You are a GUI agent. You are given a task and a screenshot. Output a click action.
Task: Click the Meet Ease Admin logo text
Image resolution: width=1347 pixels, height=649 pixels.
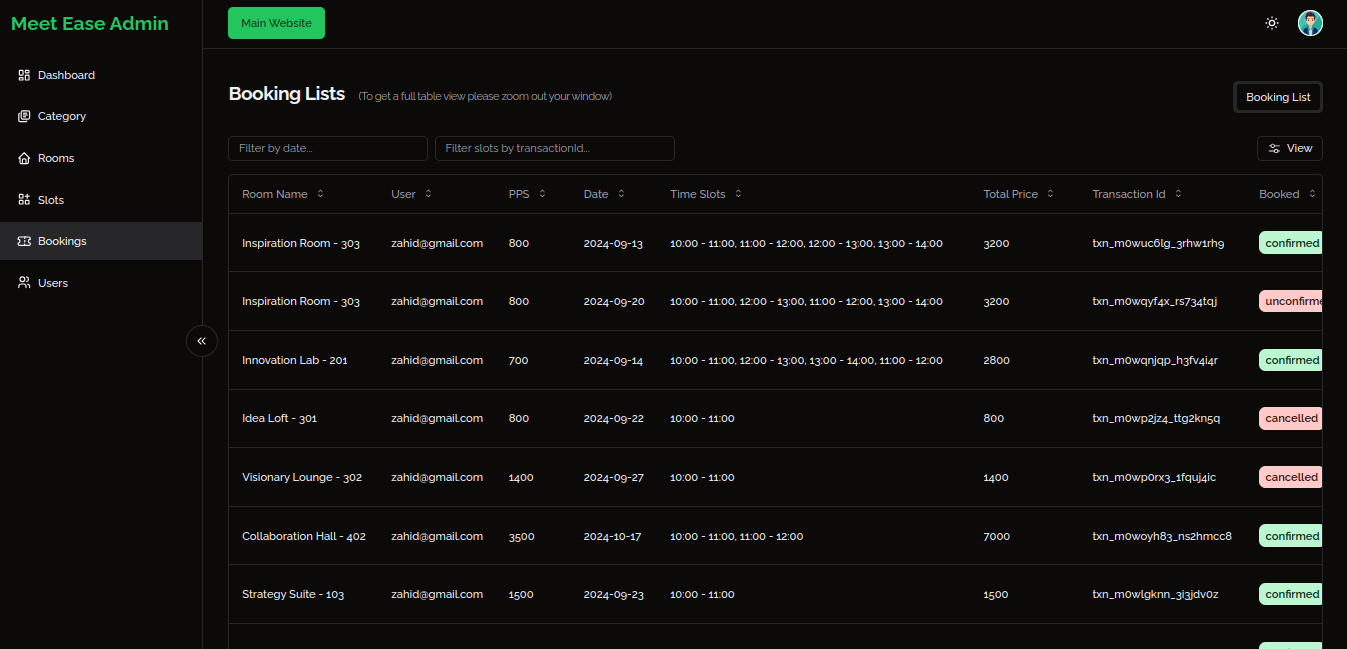90,23
